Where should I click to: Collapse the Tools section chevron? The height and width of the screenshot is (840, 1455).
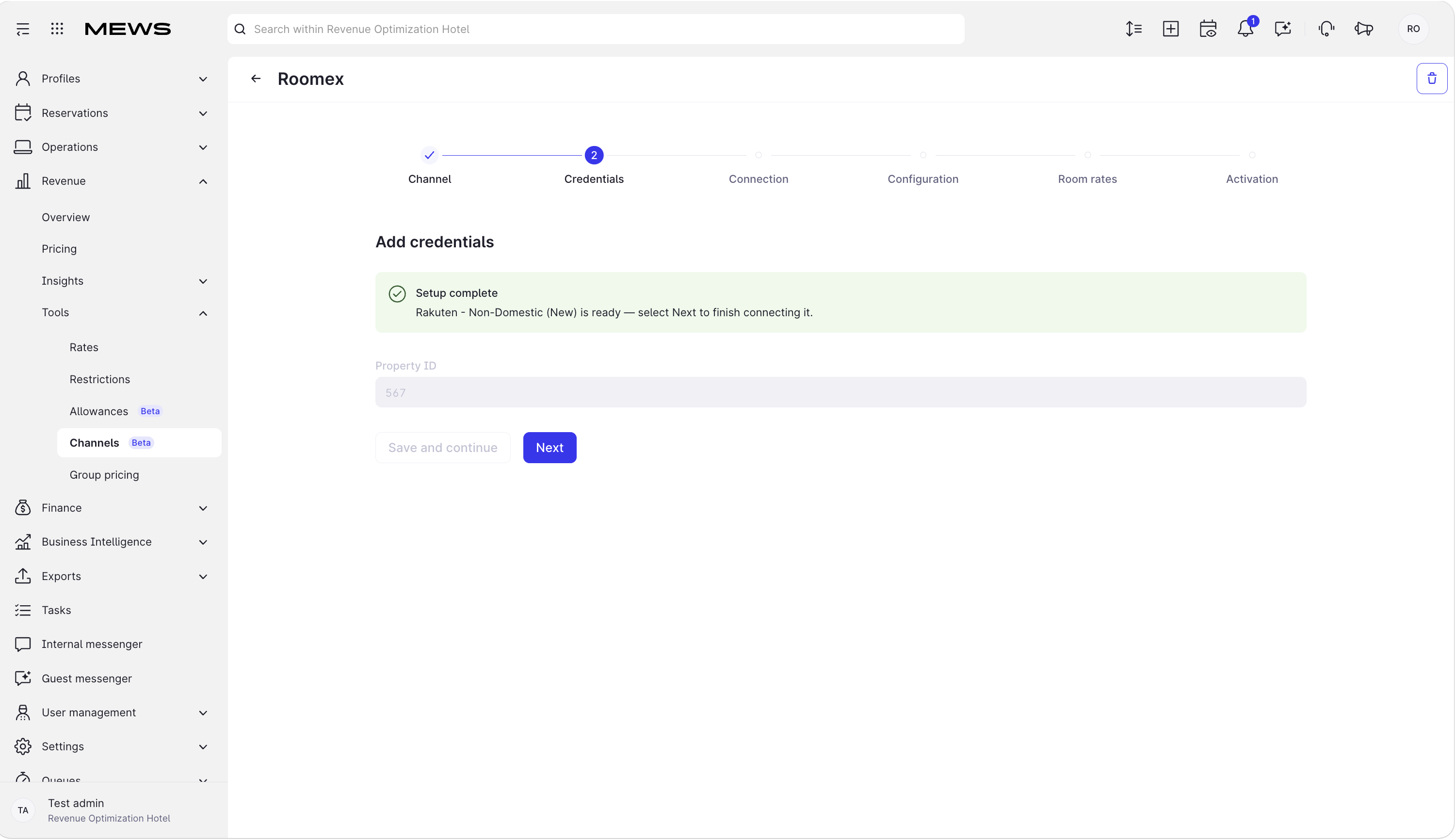point(203,313)
